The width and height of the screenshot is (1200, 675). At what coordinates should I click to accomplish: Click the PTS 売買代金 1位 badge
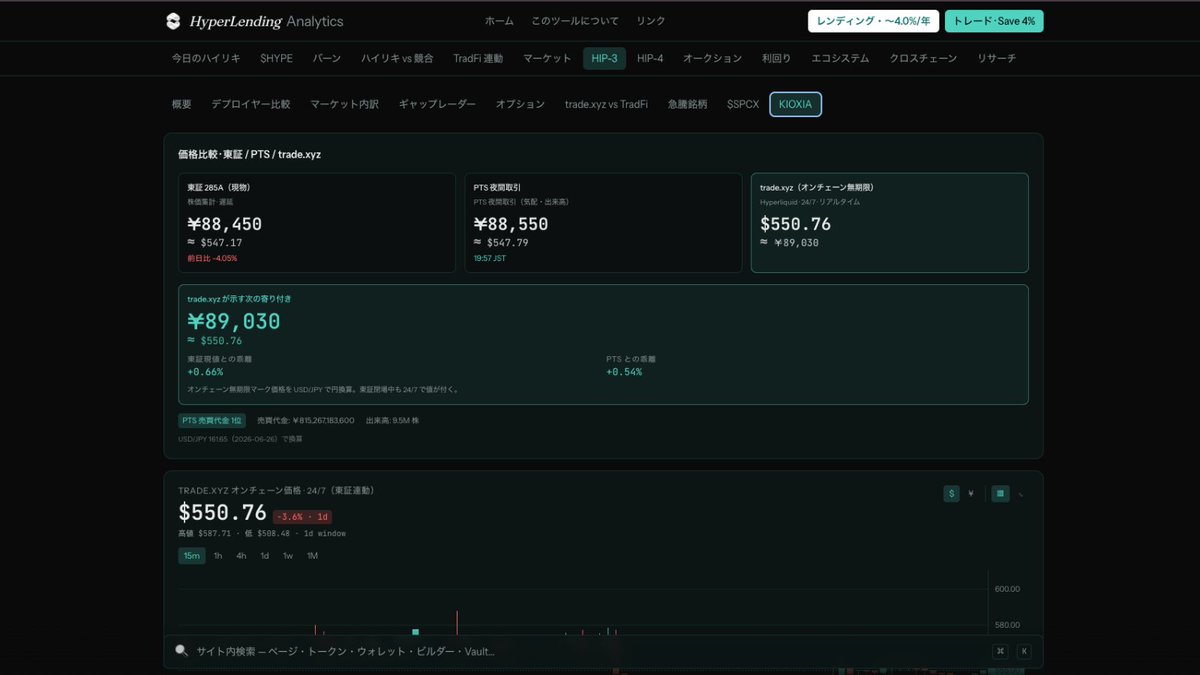click(211, 421)
